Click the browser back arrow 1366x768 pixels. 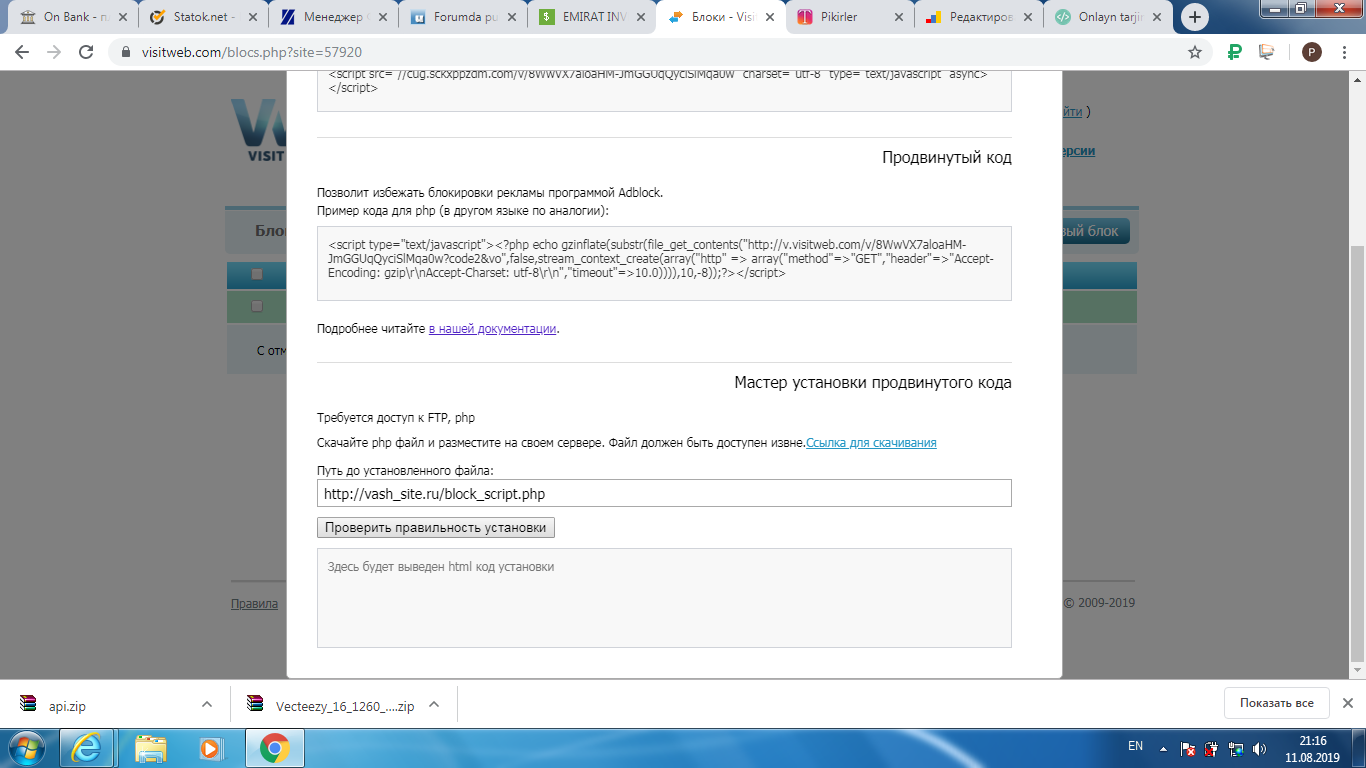tap(22, 52)
